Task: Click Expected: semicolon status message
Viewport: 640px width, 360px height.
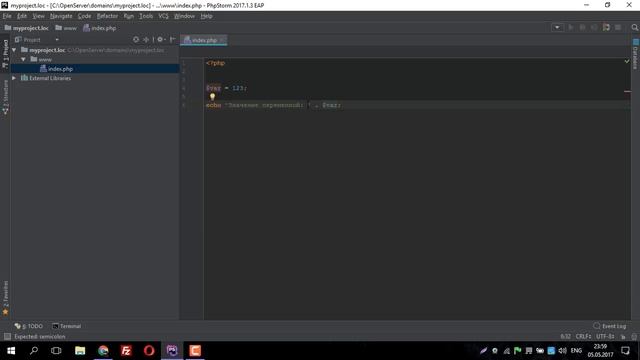Action: click(x=40, y=337)
